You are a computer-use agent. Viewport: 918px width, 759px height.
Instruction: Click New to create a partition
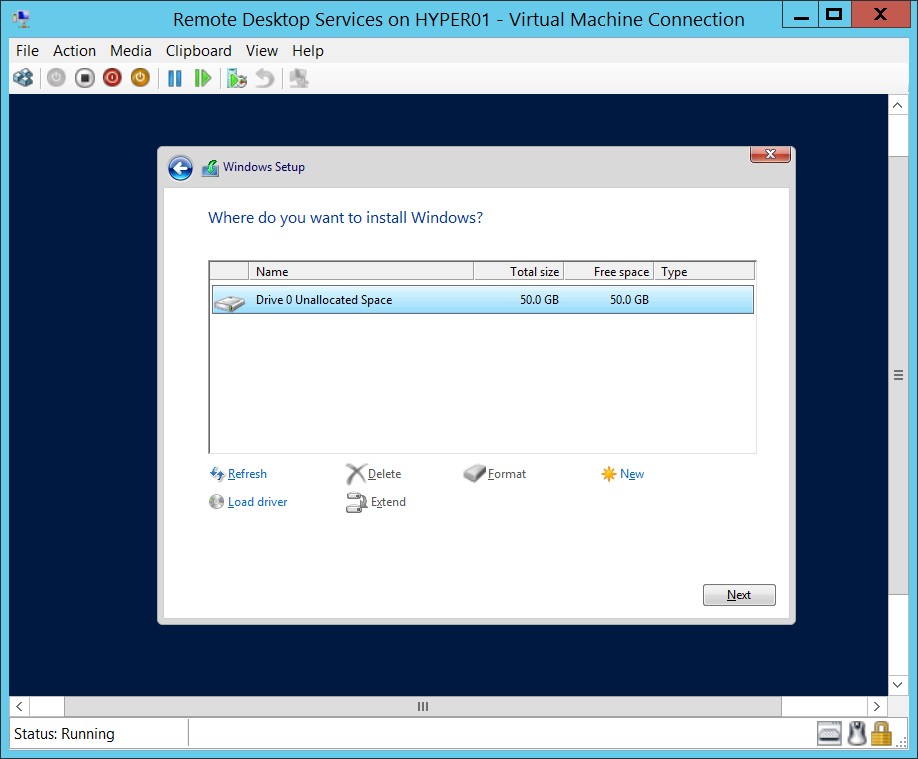point(632,474)
